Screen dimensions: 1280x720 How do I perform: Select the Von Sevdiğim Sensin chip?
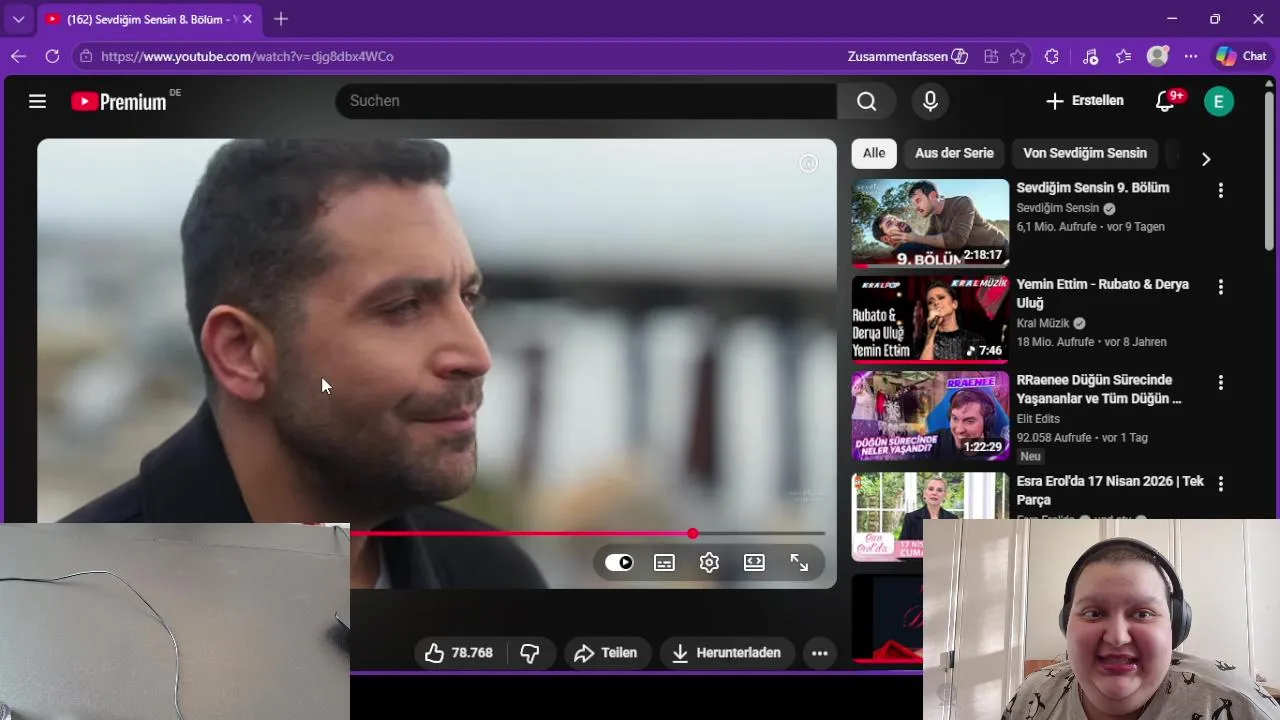click(1085, 153)
